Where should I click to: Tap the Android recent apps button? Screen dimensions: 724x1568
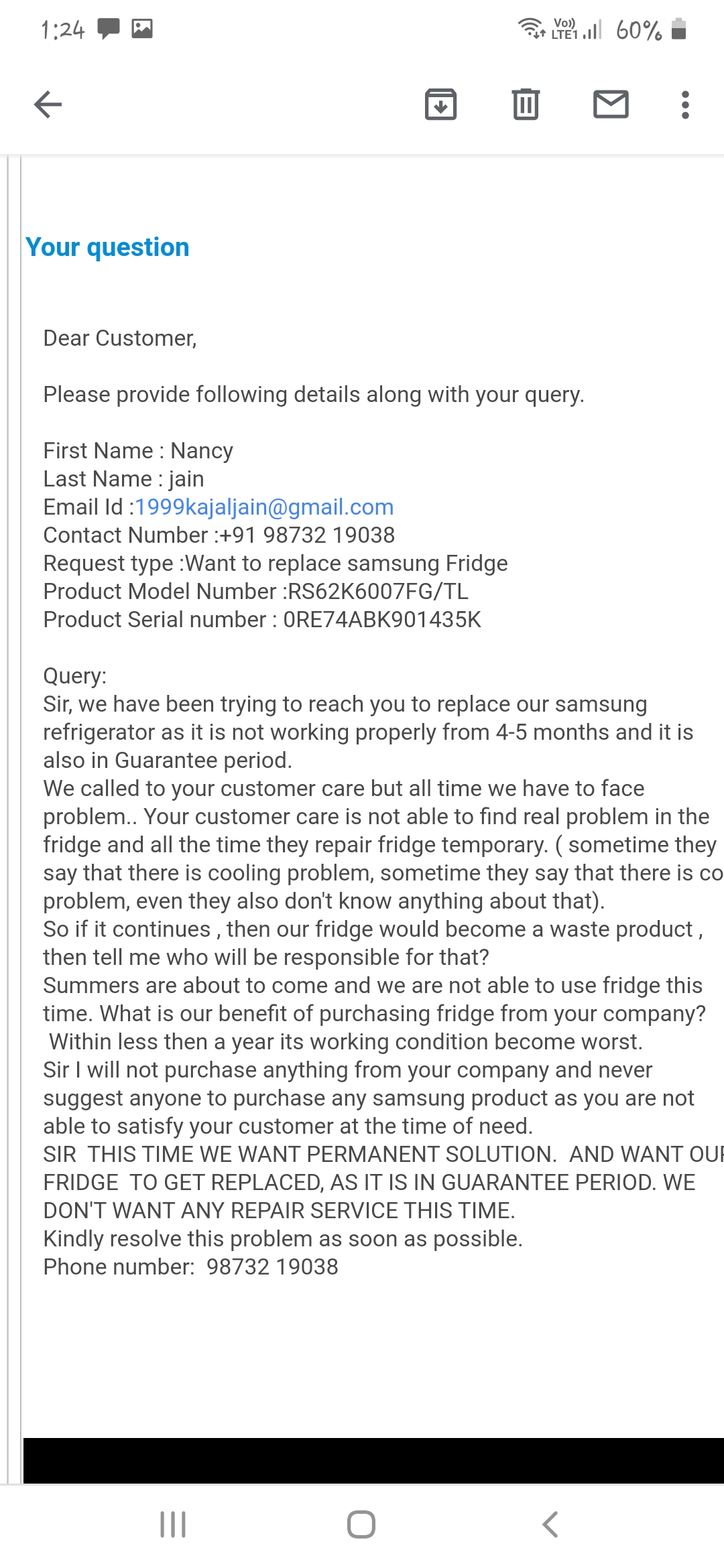pyautogui.click(x=173, y=1524)
